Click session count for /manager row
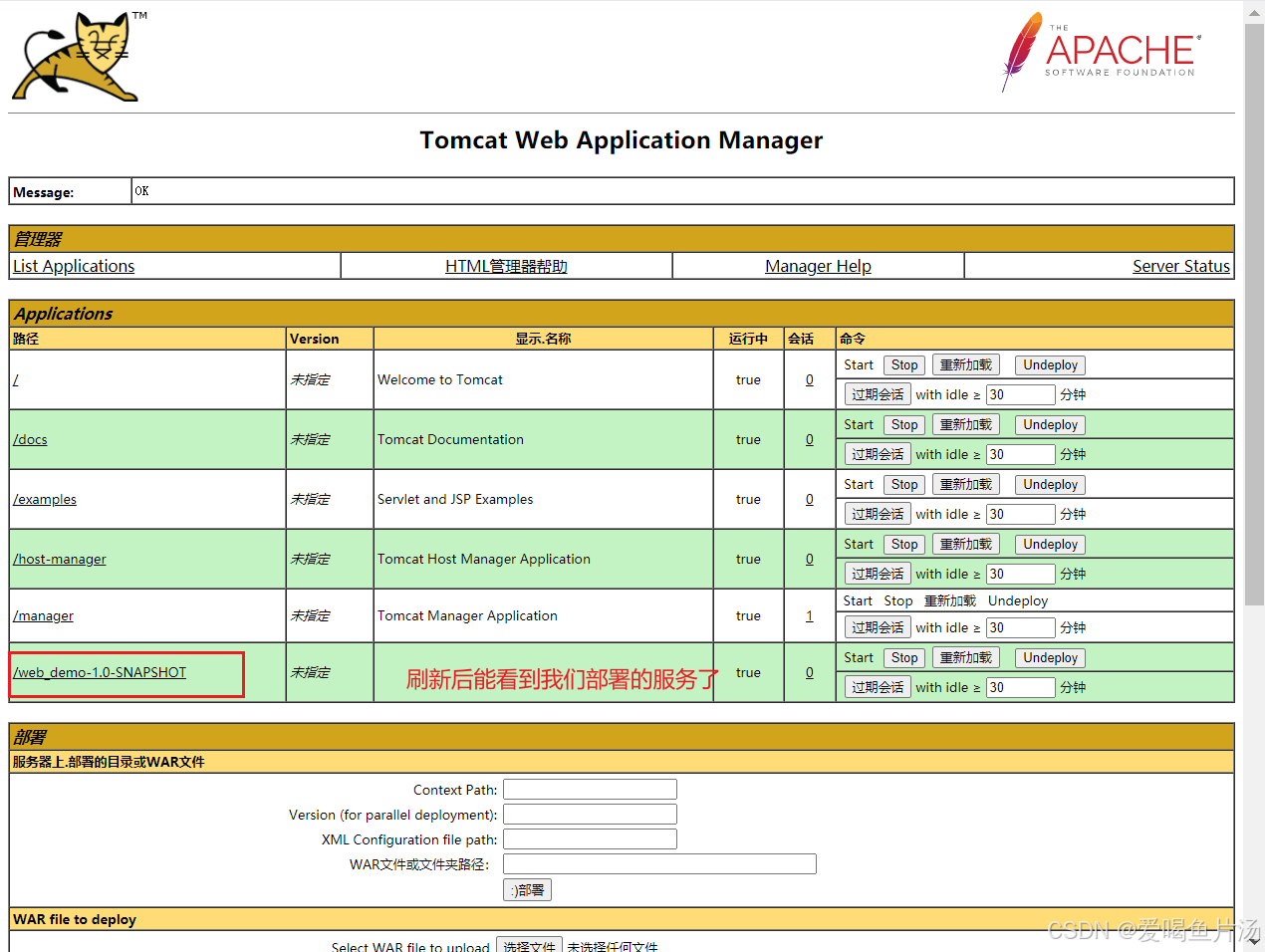The image size is (1265, 952). (x=809, y=615)
